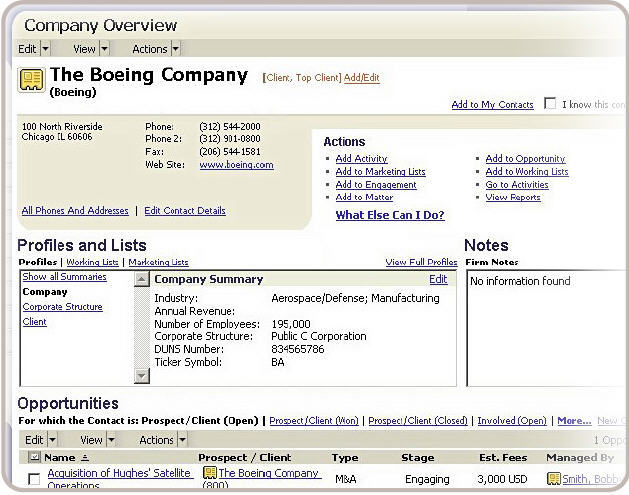Screen dimensions: 629x495
Task: Click The Boeing Company contact card icon
Action: click(x=31, y=80)
